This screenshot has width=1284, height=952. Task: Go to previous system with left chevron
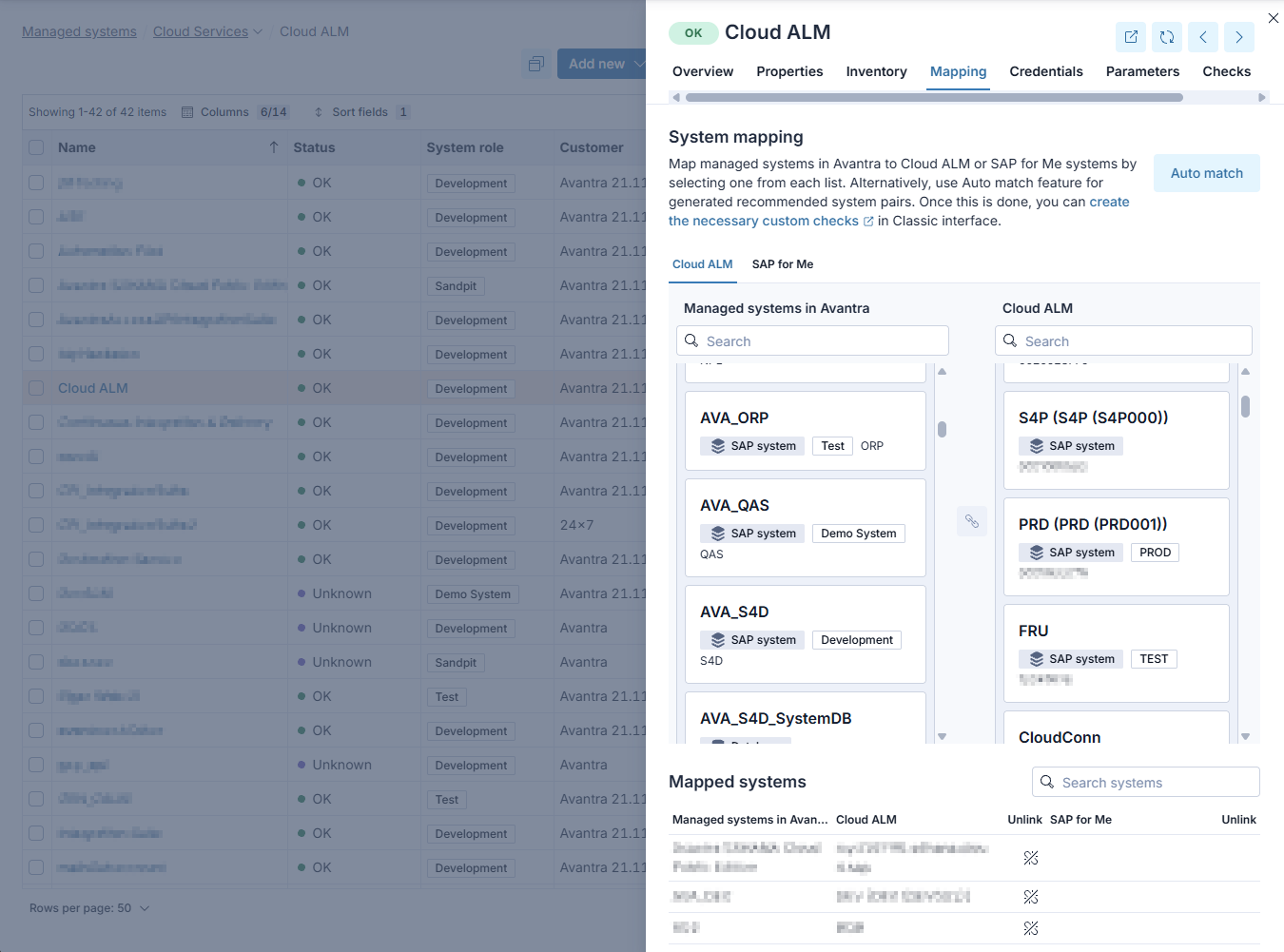pyautogui.click(x=1203, y=37)
